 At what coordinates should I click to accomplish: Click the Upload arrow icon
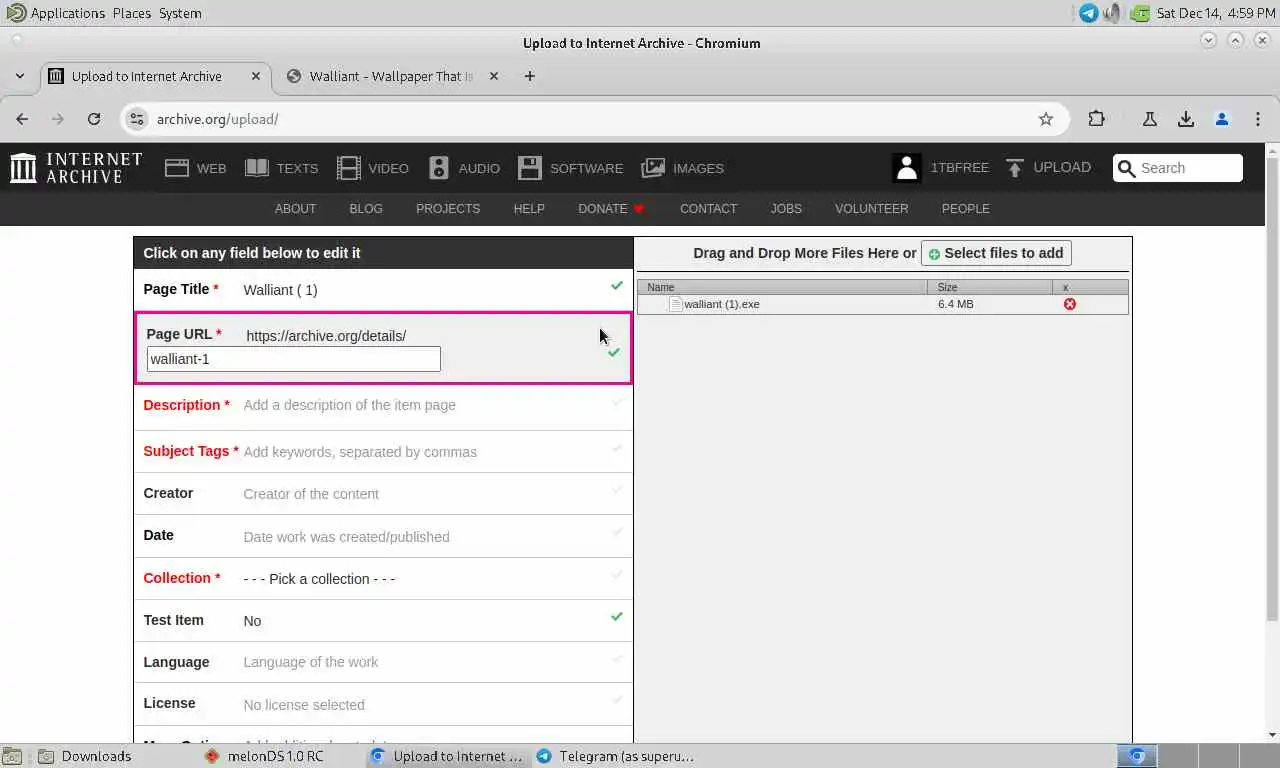click(x=1015, y=168)
